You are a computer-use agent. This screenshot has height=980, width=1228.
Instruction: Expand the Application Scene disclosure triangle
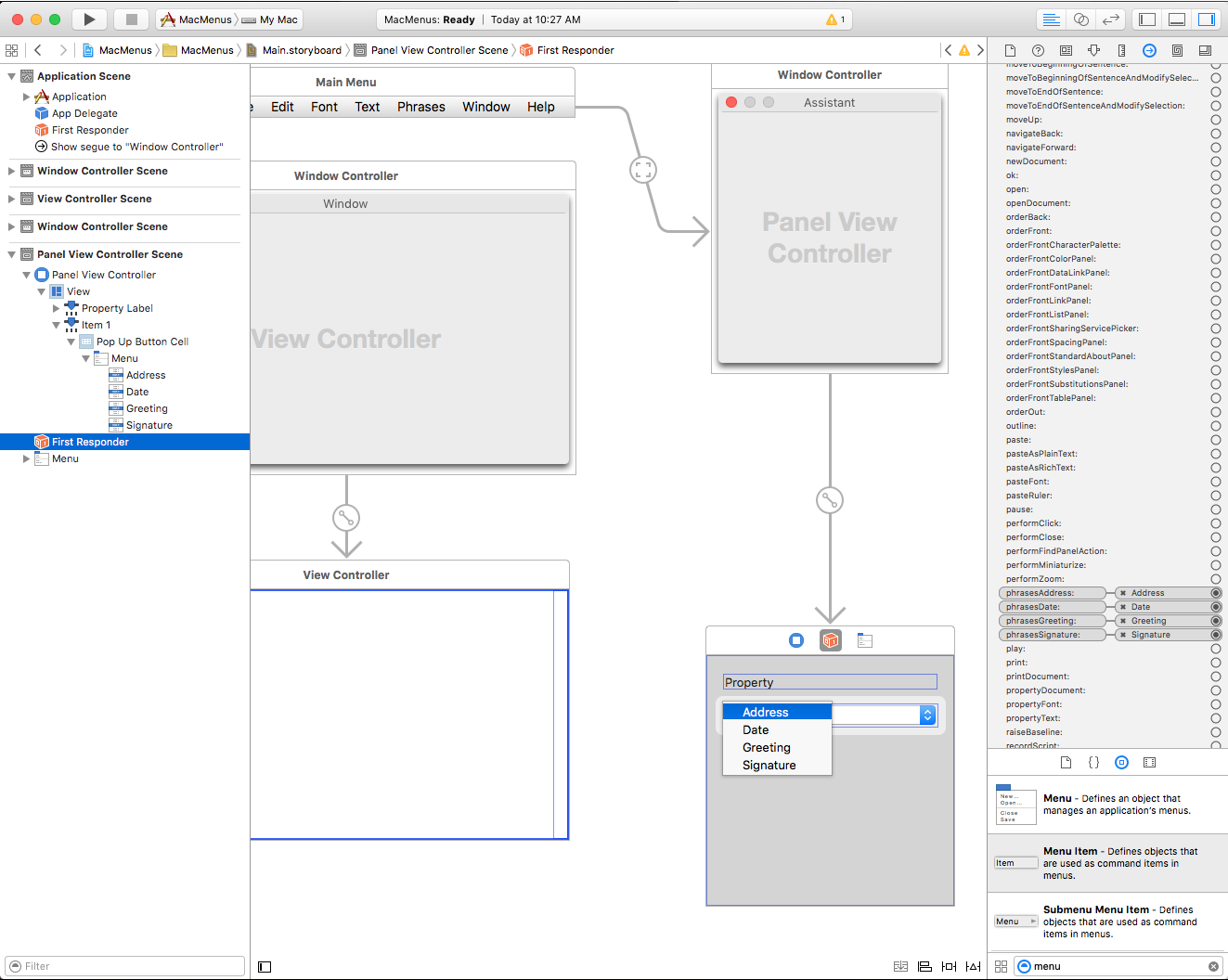pyautogui.click(x=11, y=76)
